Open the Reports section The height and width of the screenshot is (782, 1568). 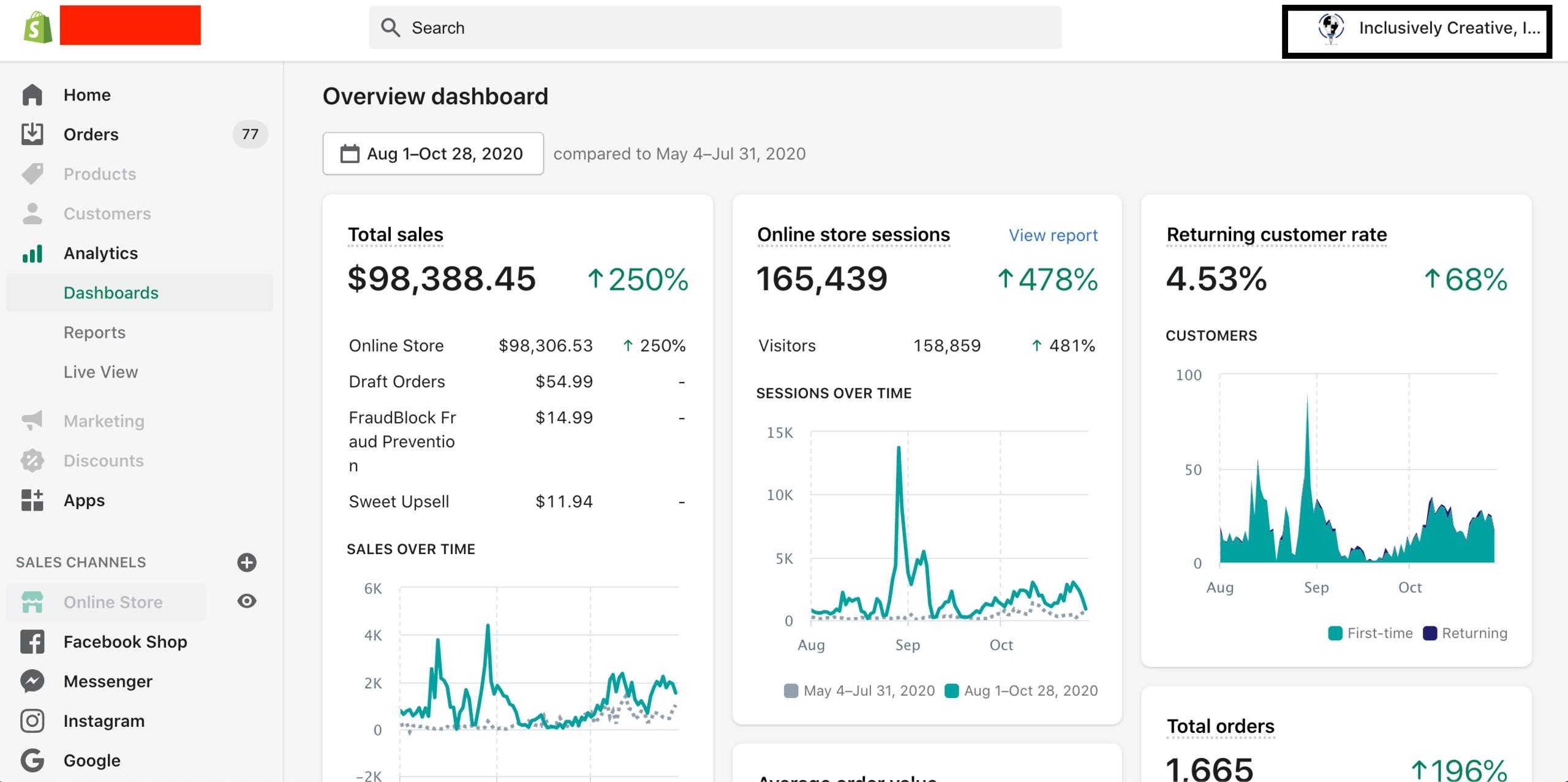coord(94,332)
